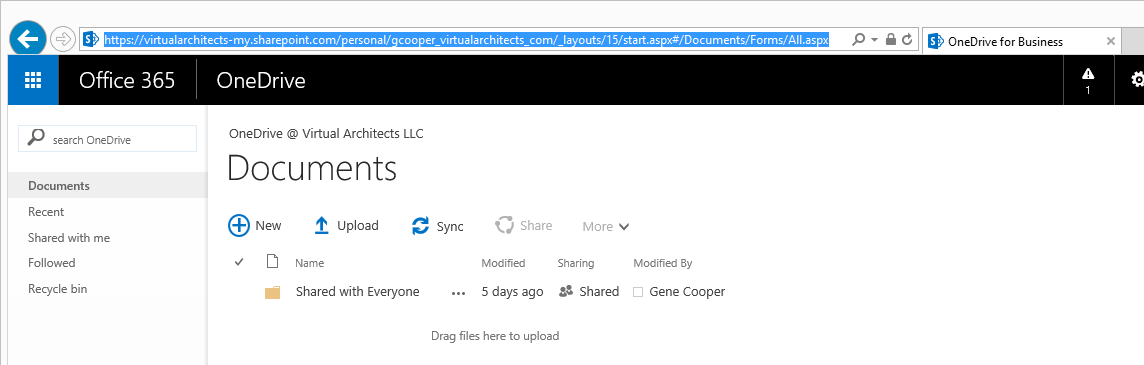
Task: Click the highlighted URL in the address bar
Action: coord(466,39)
